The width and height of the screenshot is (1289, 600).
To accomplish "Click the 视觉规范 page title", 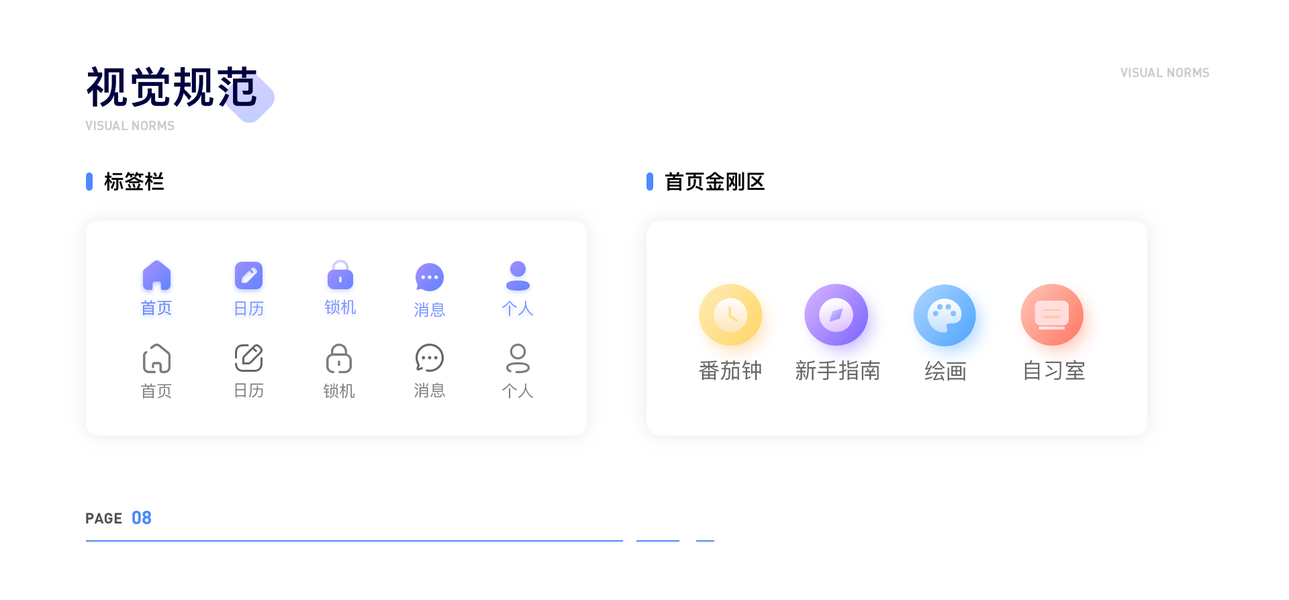I will pos(172,88).
